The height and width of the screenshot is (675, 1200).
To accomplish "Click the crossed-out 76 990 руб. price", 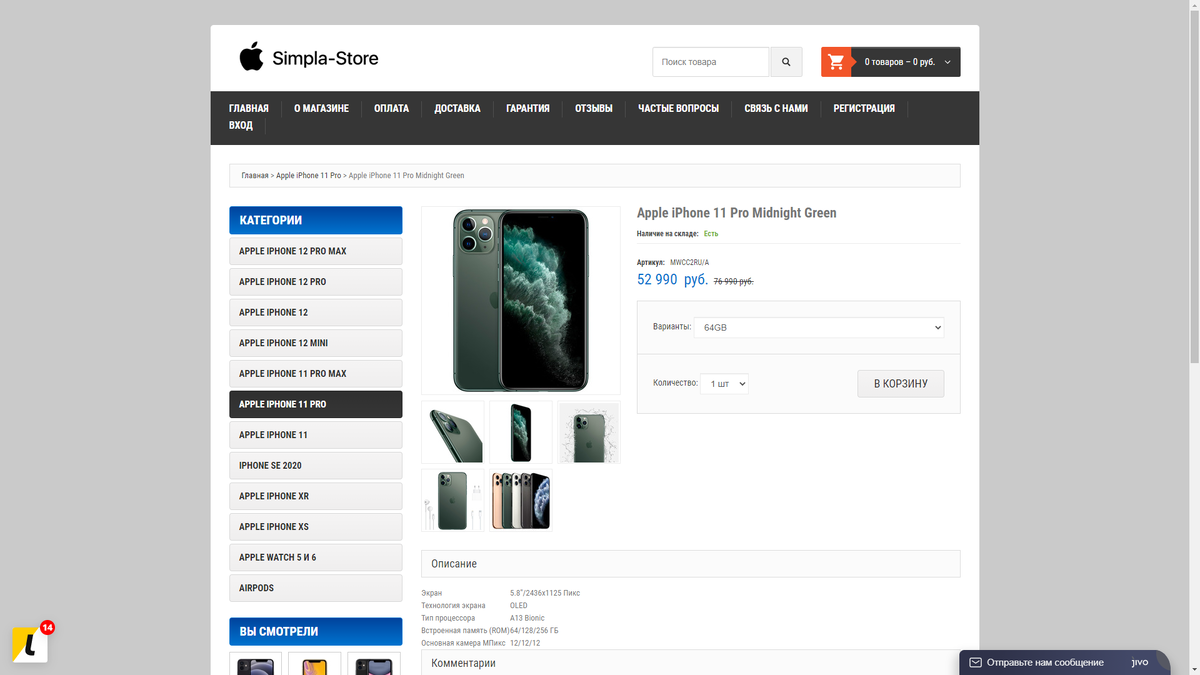I will [x=733, y=282].
